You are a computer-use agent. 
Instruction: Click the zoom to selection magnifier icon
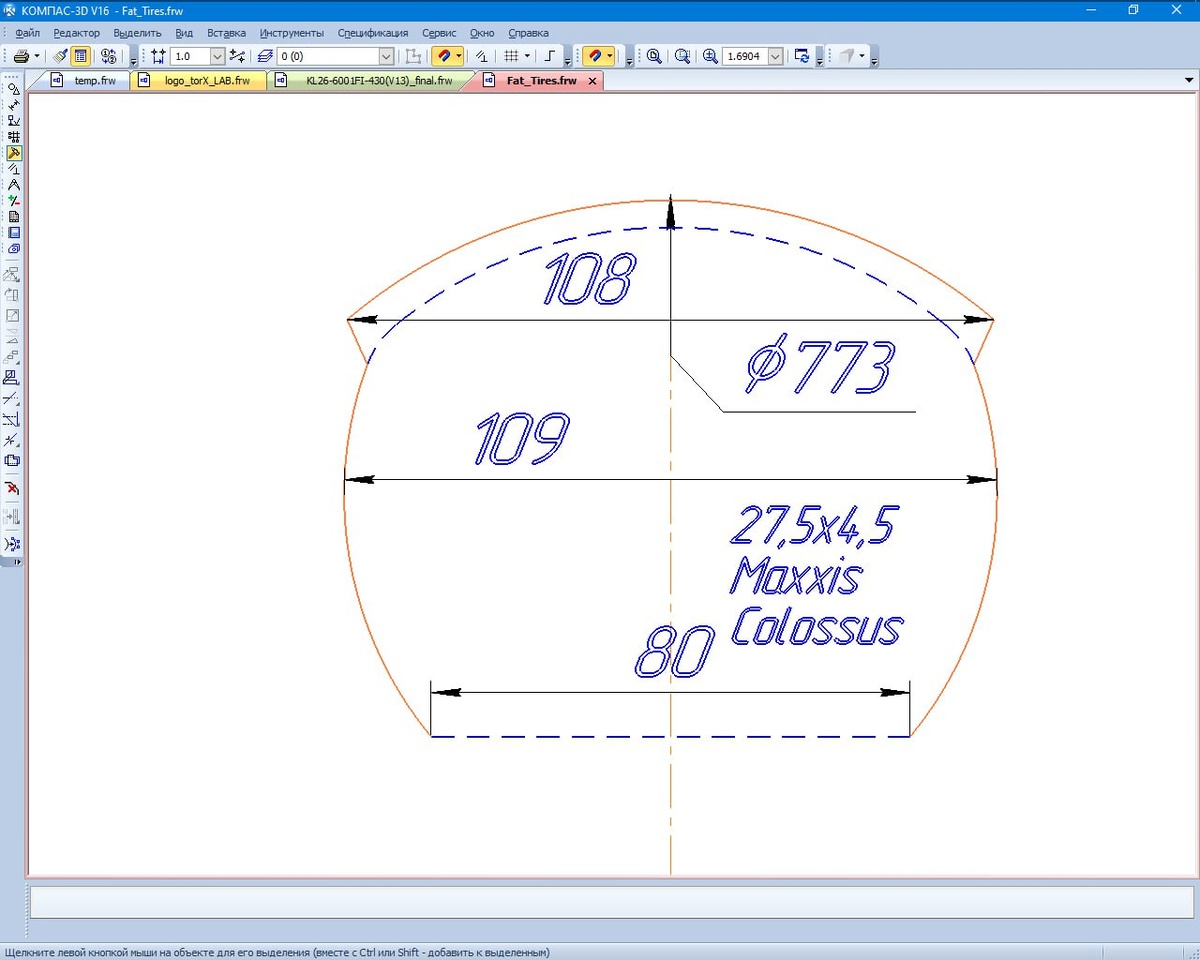point(683,56)
